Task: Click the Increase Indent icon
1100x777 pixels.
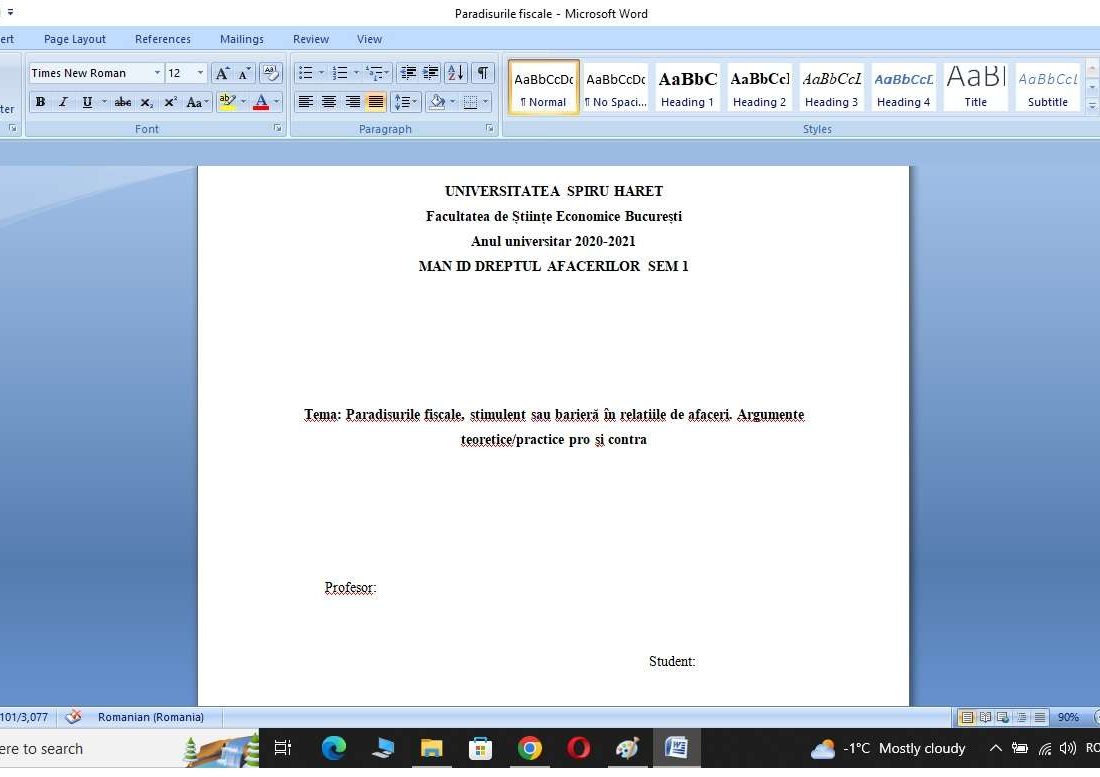Action: click(x=431, y=73)
